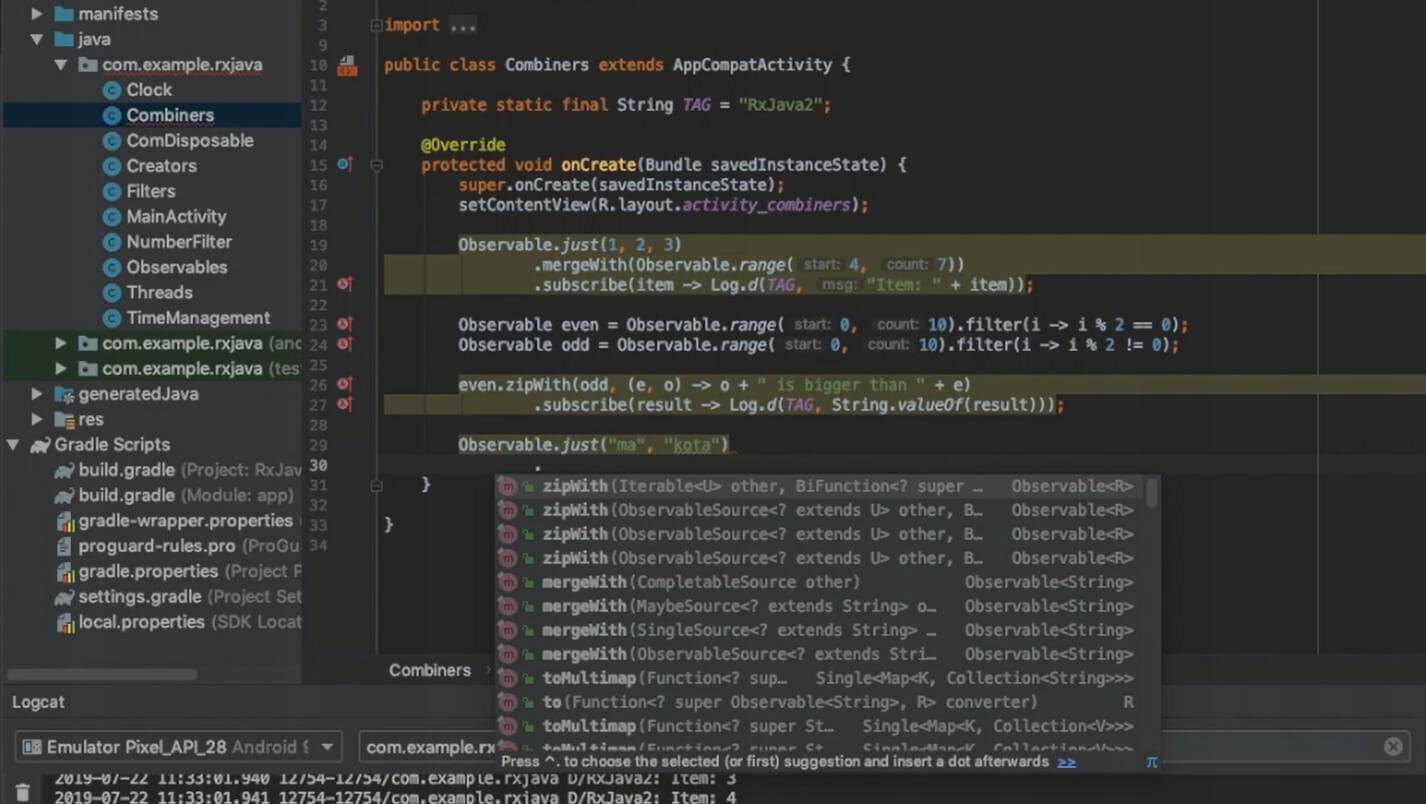Click the pi icon in the completion popup hint bar
The width and height of the screenshot is (1426, 804).
point(1151,762)
